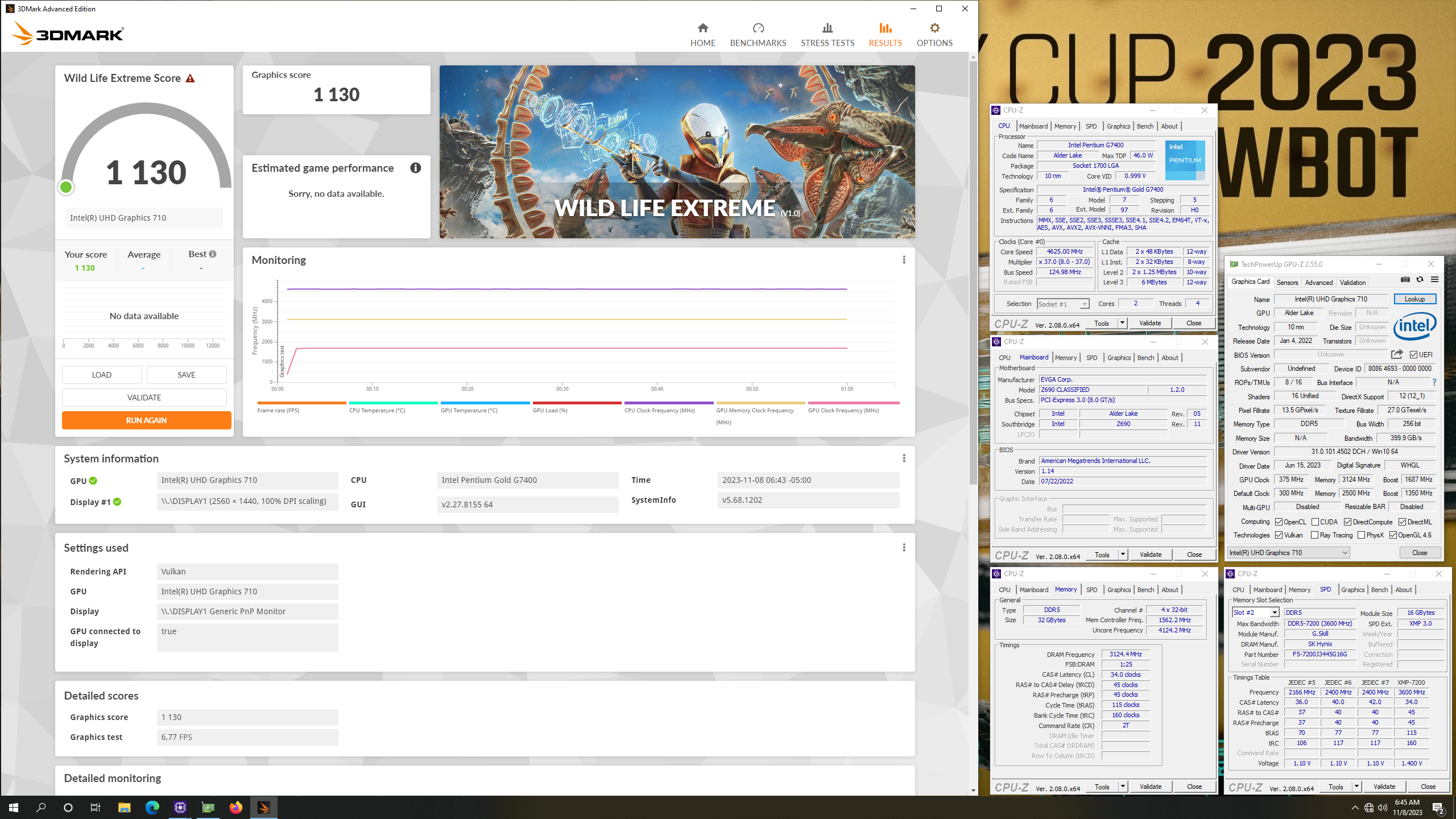Toggle the PhysX checkbox in GPU-Z
Screen dimensions: 1456x819
(1361, 535)
